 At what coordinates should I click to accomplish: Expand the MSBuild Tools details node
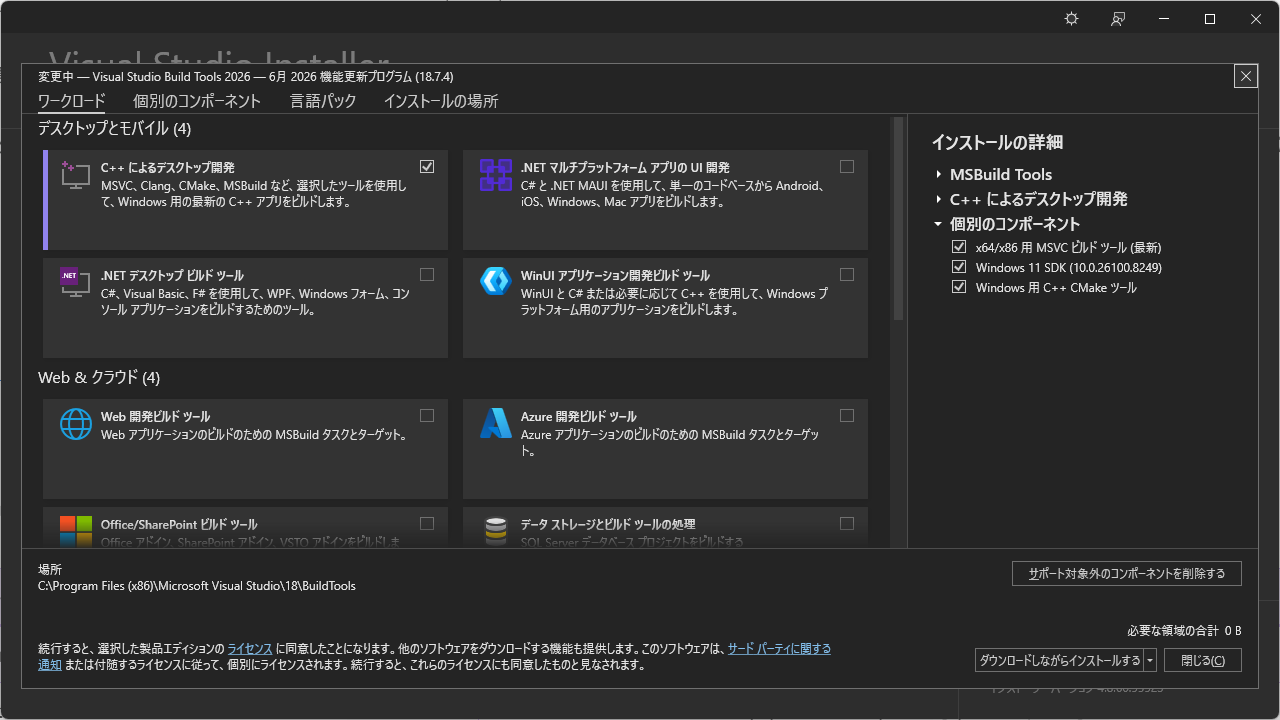tap(939, 174)
